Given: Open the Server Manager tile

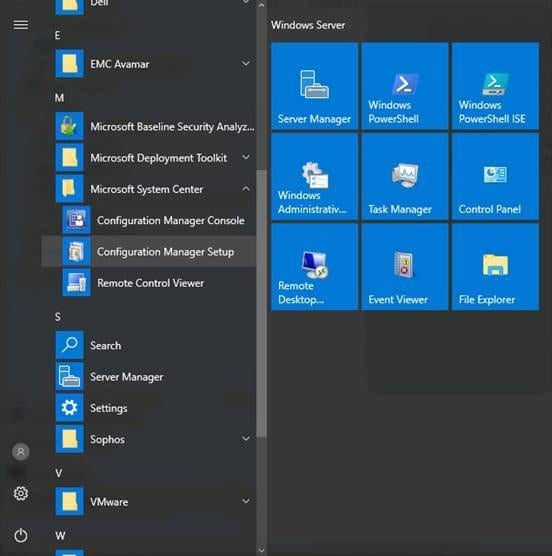Looking at the screenshot, I should click(x=314, y=86).
